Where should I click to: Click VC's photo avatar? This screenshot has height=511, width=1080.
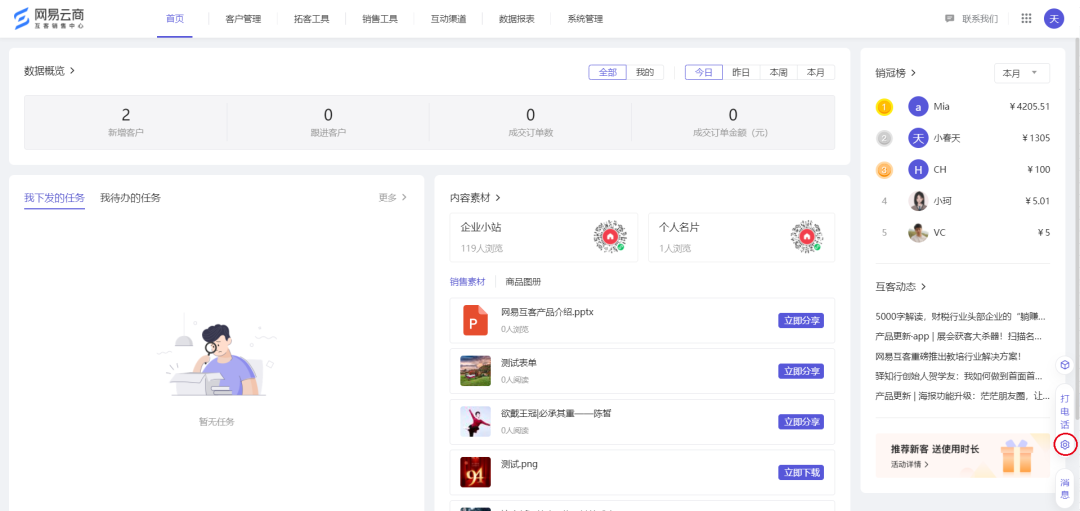pyautogui.click(x=918, y=233)
